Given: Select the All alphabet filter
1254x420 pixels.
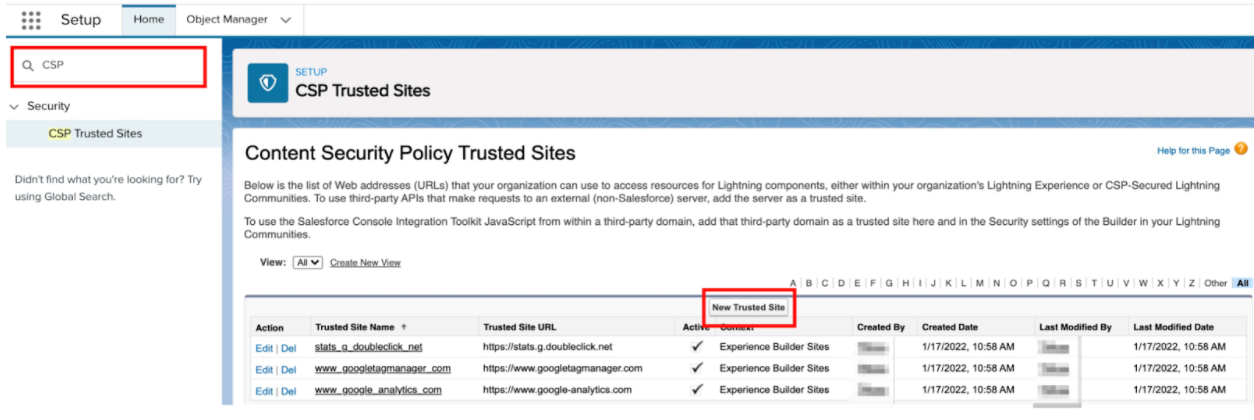Looking at the screenshot, I should click(1242, 283).
